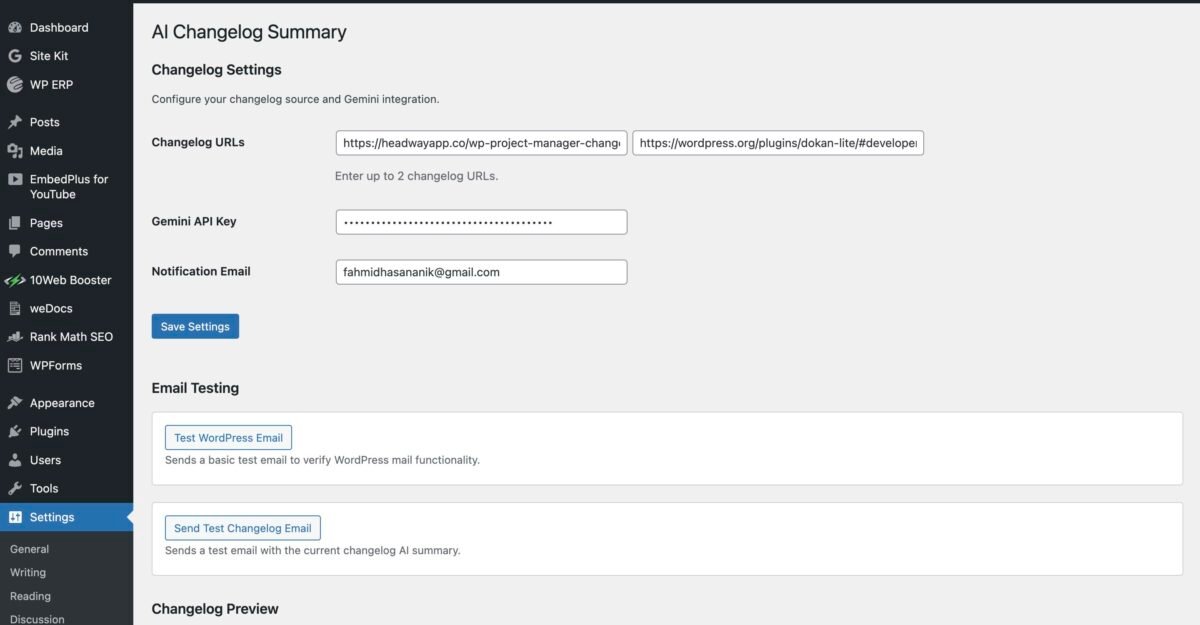
Task: Click the AI Changelog Summary page title
Action: tap(249, 32)
